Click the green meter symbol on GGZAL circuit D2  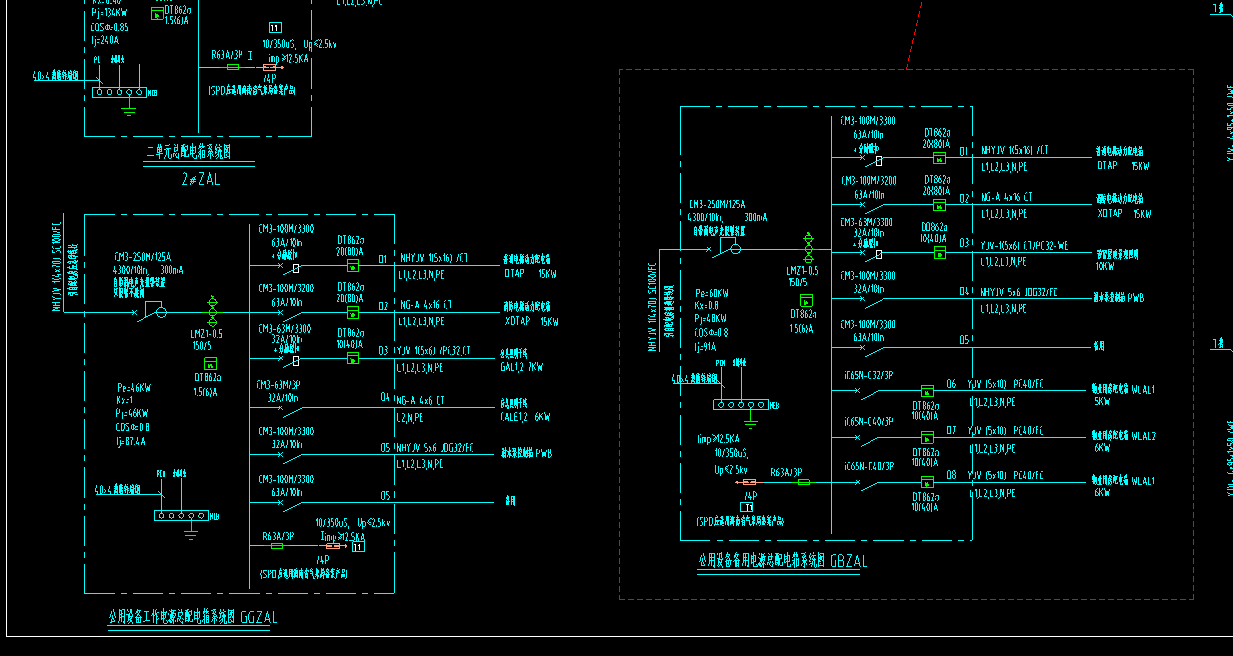pos(353,312)
